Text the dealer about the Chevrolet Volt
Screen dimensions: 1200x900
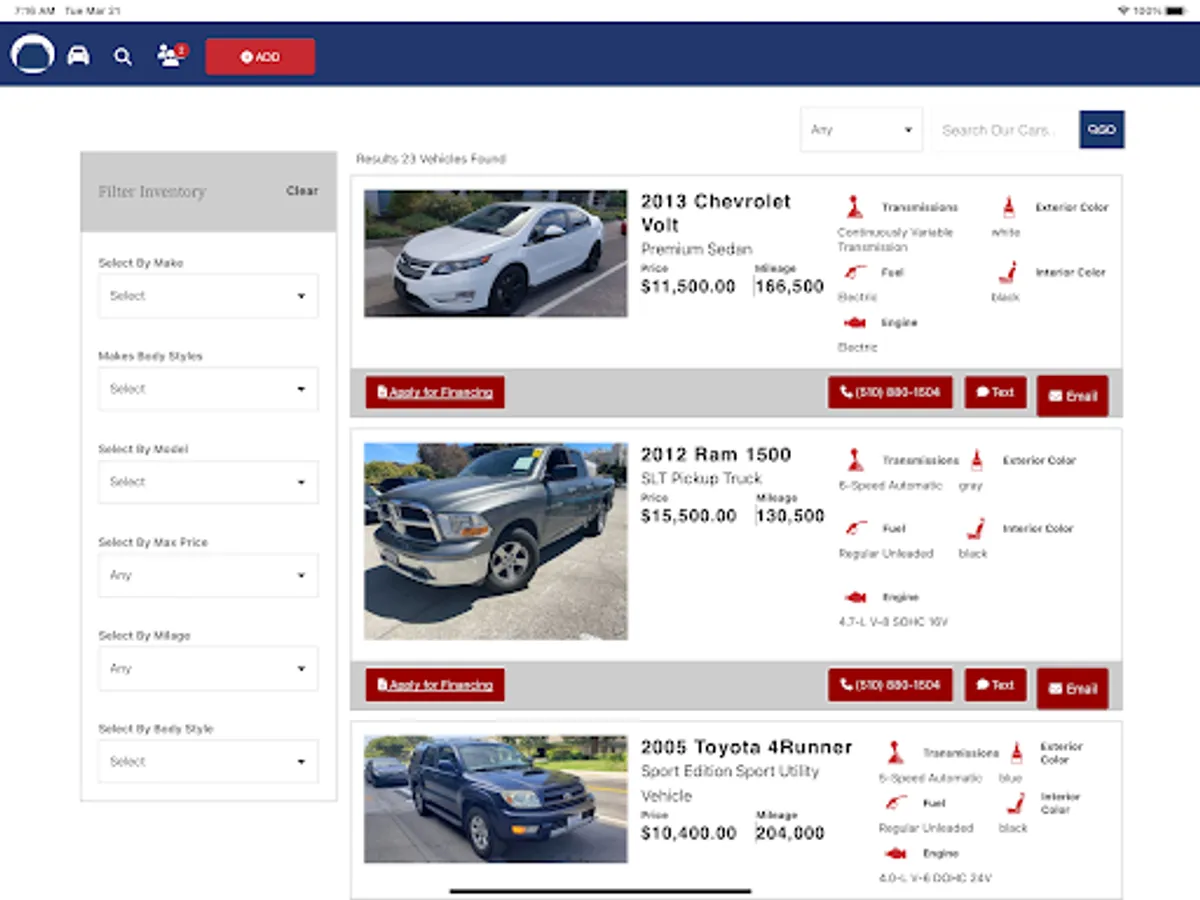click(x=996, y=393)
